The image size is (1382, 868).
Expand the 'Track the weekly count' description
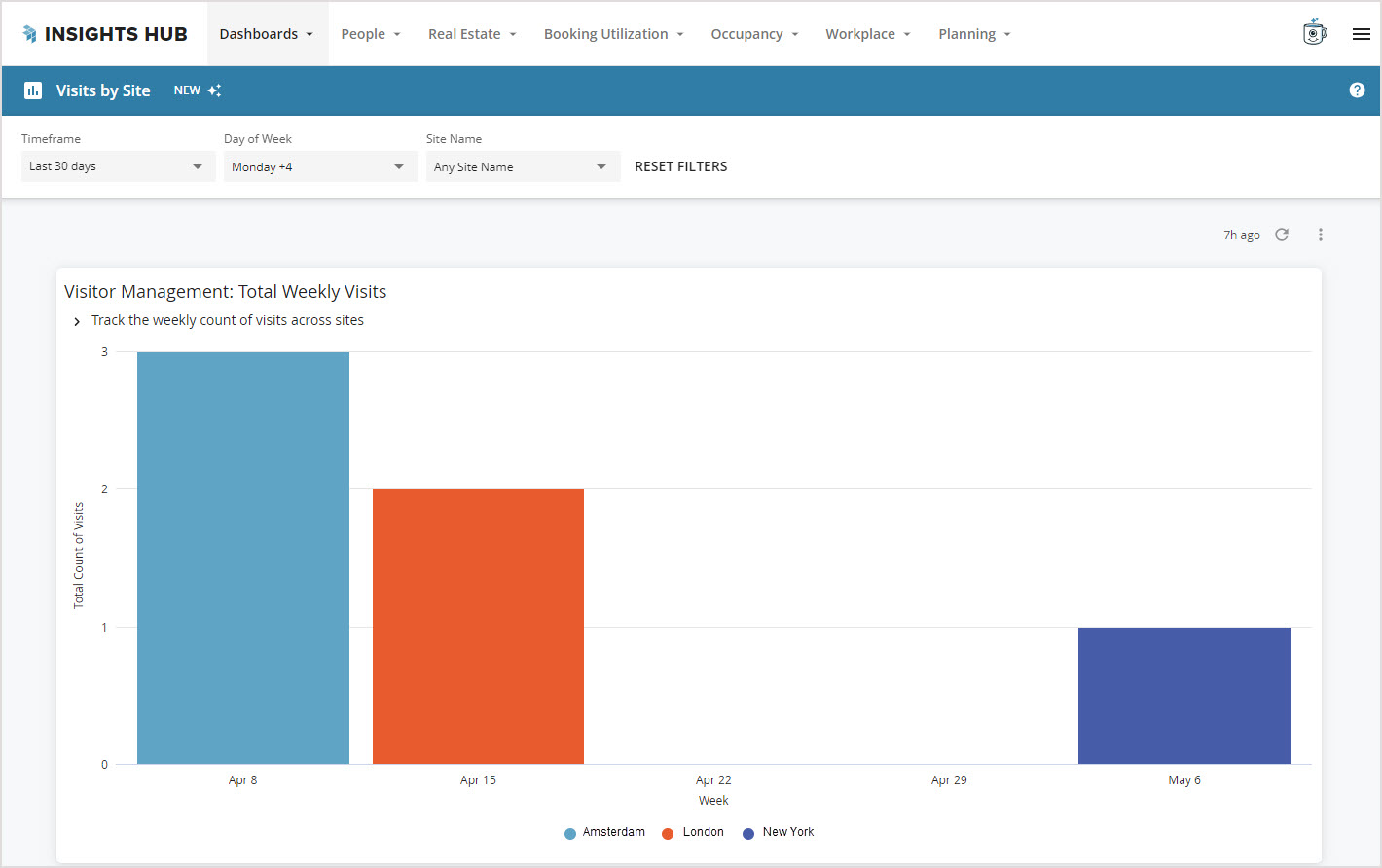click(x=77, y=321)
